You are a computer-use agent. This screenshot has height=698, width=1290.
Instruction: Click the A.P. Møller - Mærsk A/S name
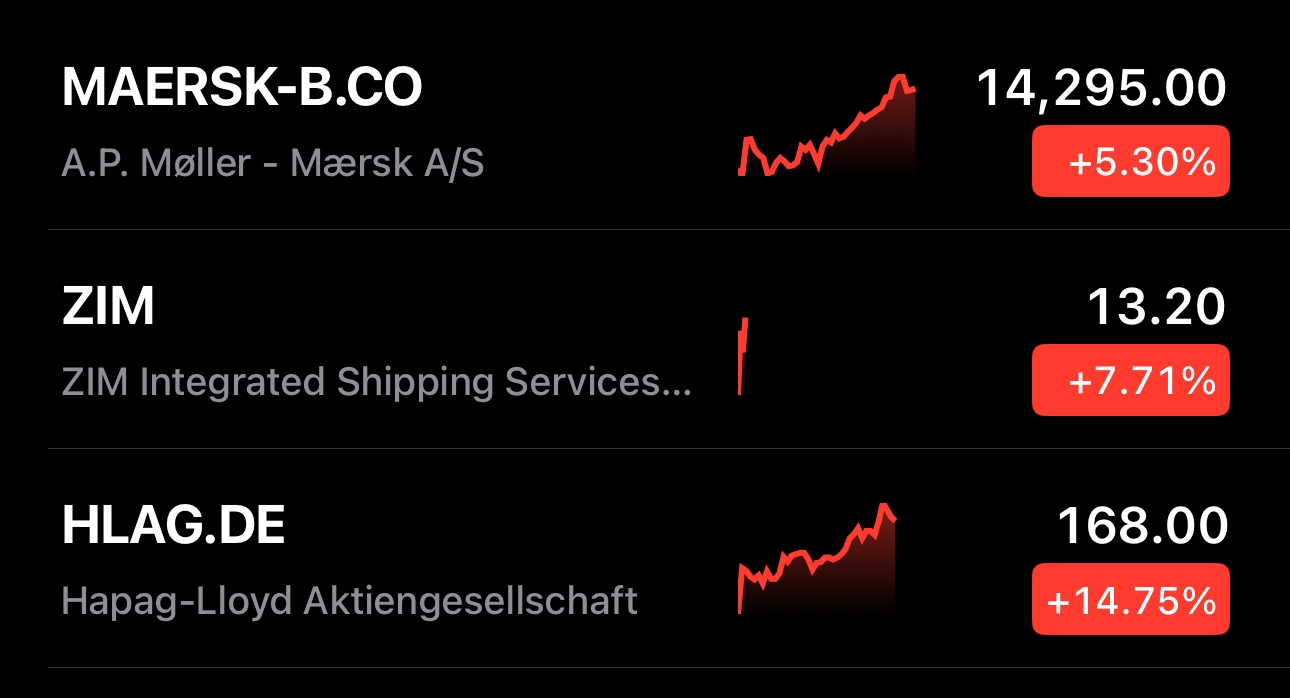pyautogui.click(x=272, y=162)
